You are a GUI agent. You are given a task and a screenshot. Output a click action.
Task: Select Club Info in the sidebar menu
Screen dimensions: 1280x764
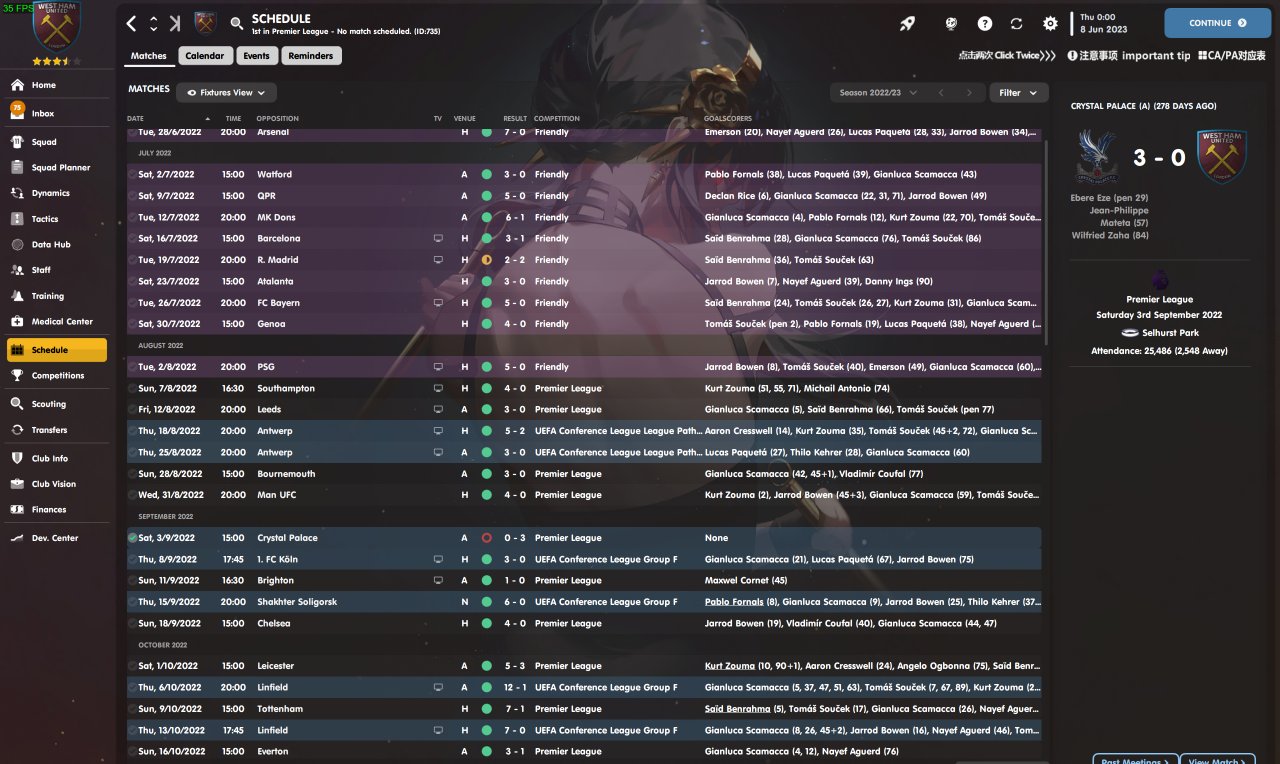click(57, 459)
